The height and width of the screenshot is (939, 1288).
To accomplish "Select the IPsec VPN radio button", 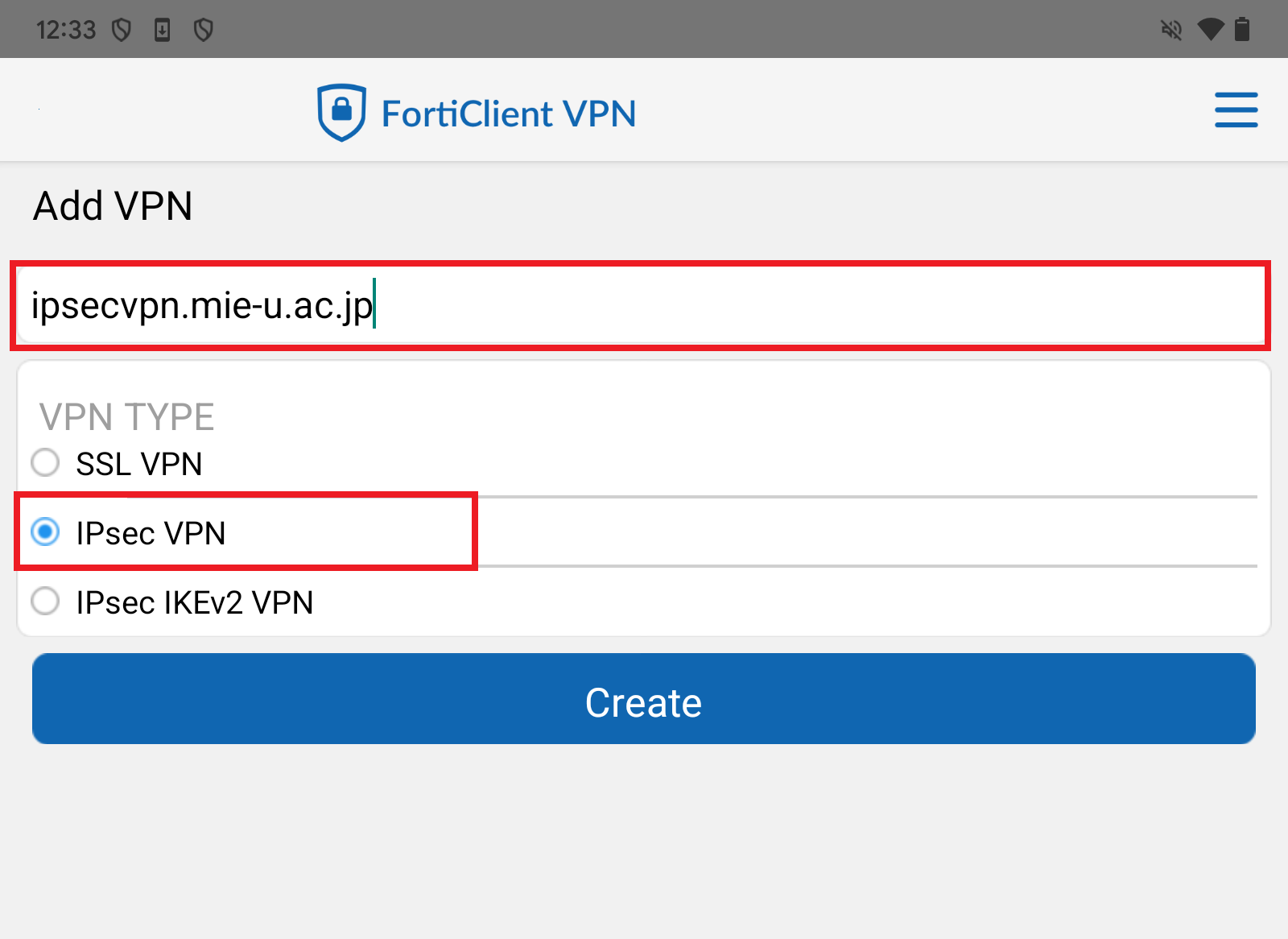I will click(x=45, y=532).
